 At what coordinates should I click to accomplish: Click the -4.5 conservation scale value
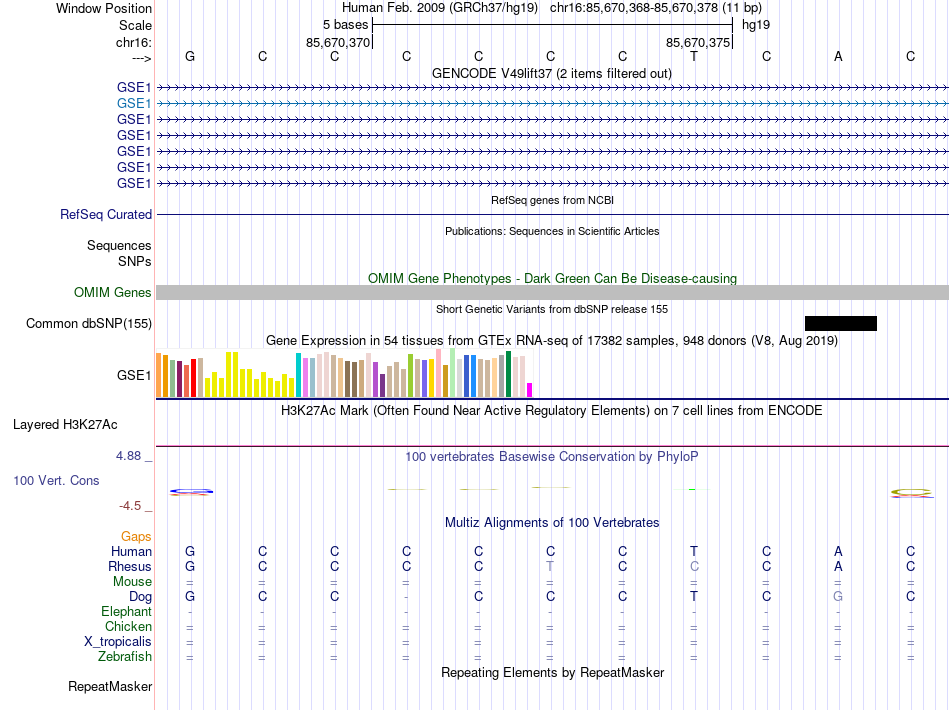click(x=130, y=505)
